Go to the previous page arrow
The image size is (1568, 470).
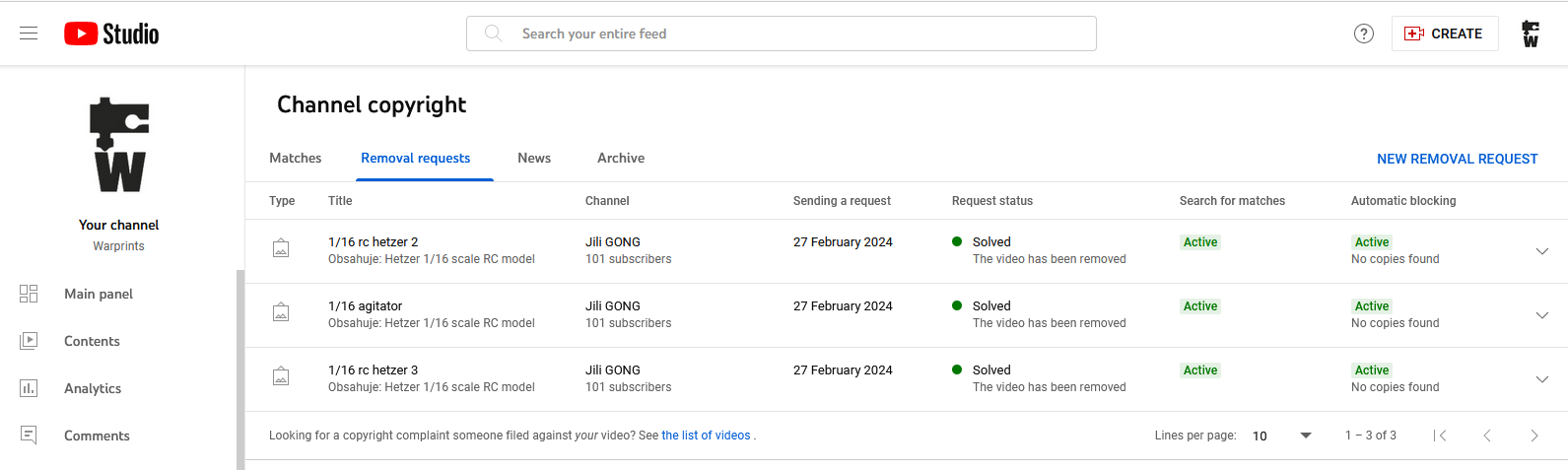tap(1487, 436)
